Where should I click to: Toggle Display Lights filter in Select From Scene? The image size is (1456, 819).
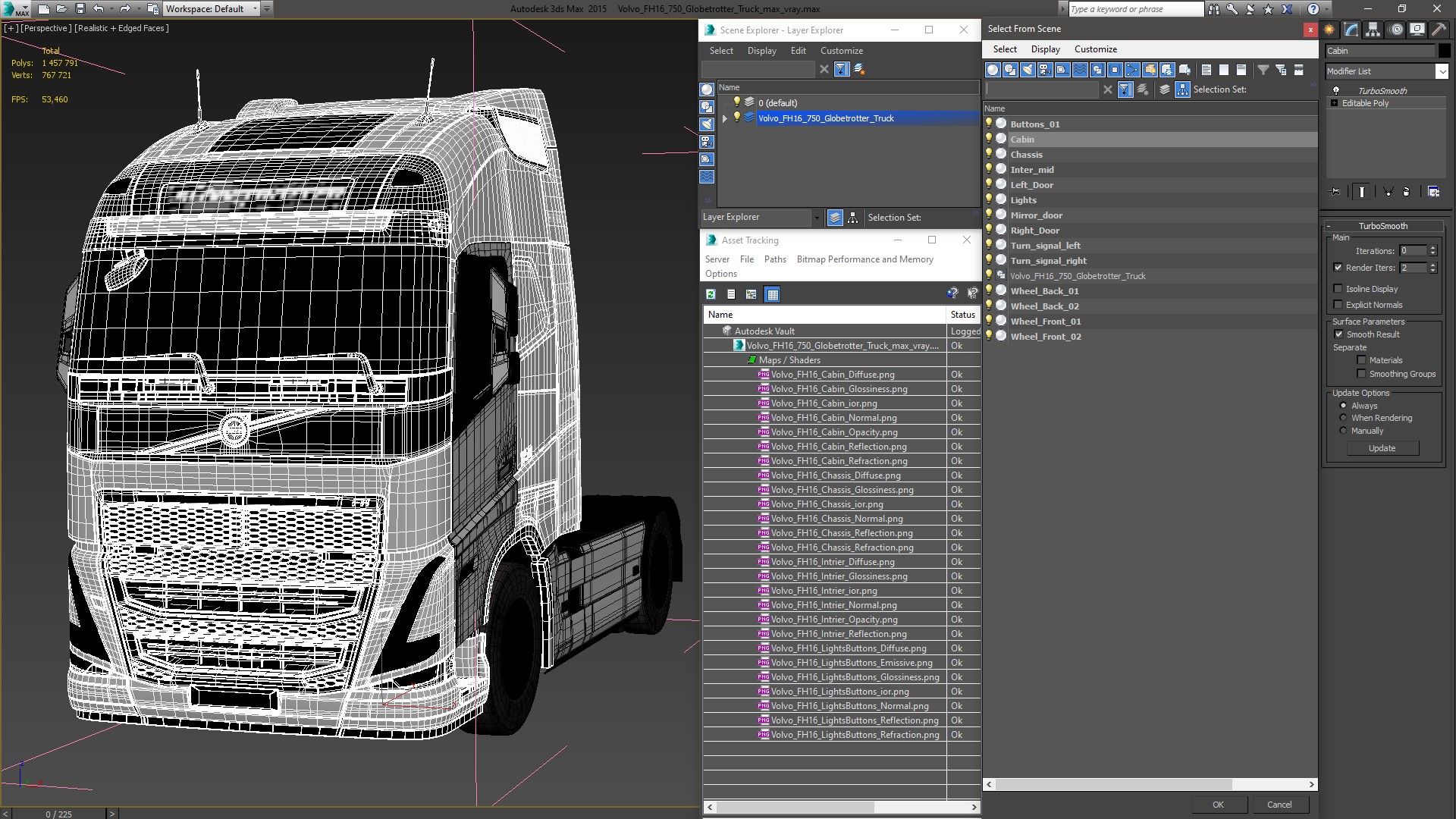coord(1028,70)
